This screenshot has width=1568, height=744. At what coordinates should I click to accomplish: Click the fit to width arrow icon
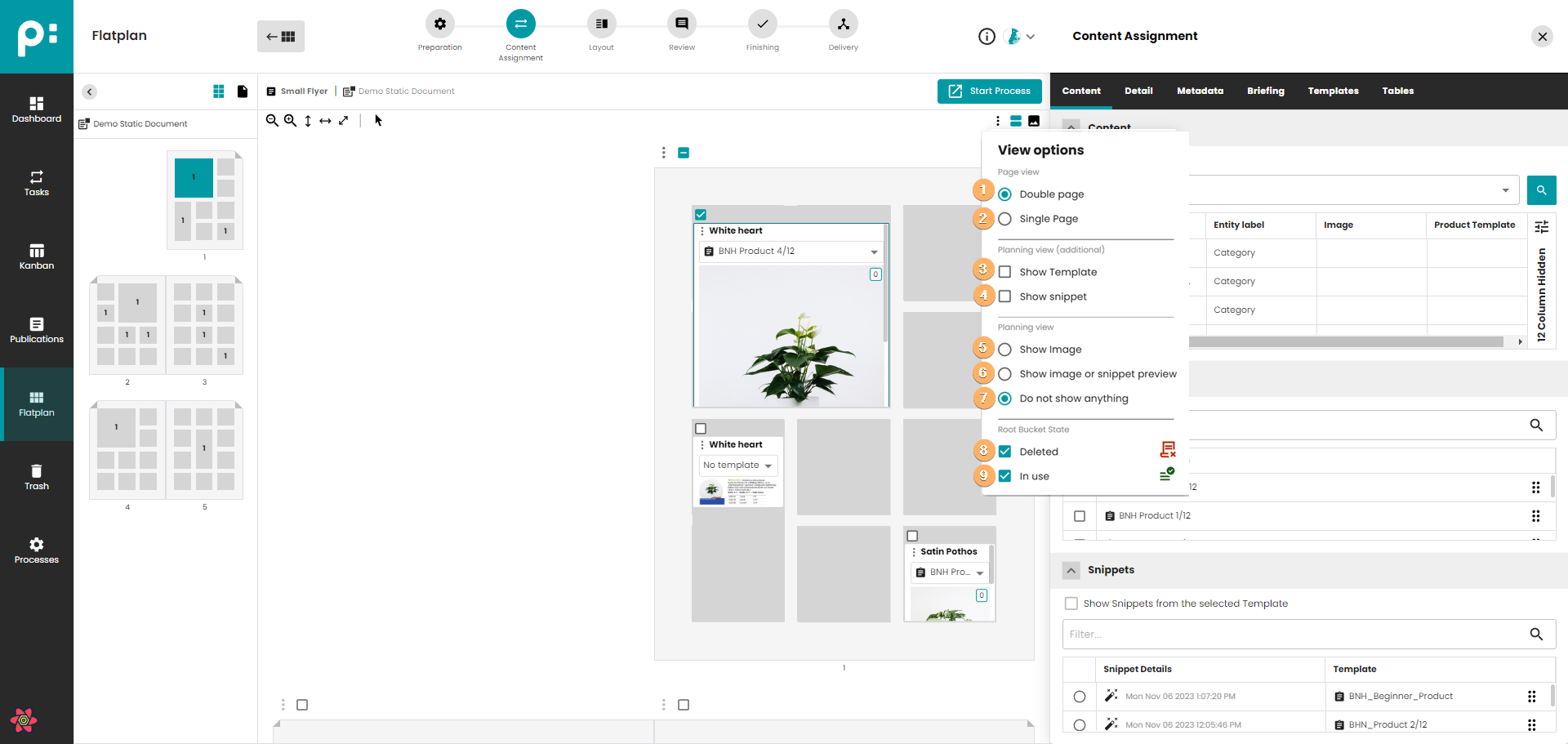pyautogui.click(x=325, y=121)
